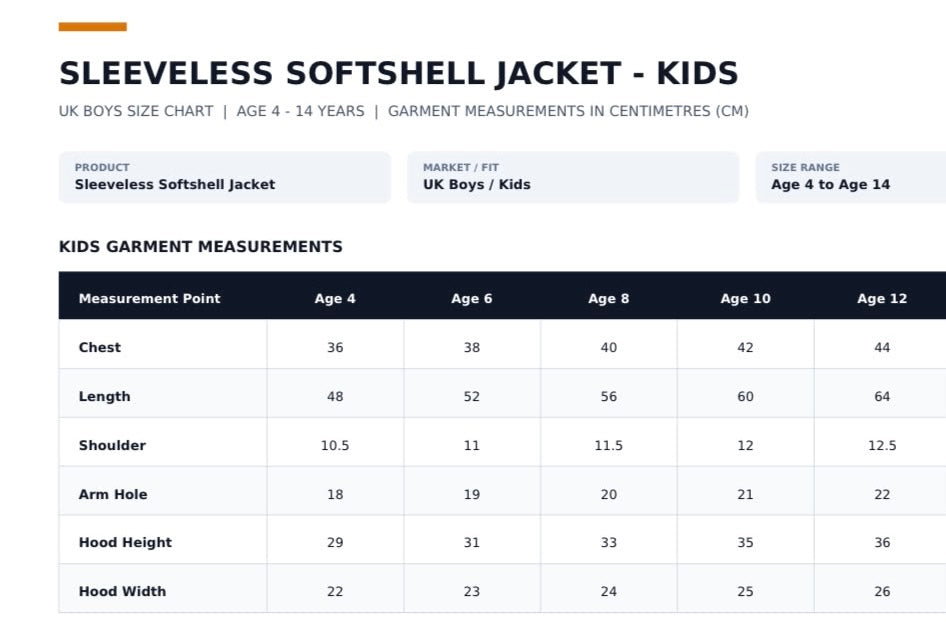Click the Shoulder value 10.5 for Age 4
Screen dimensions: 946x628
[x=335, y=445]
